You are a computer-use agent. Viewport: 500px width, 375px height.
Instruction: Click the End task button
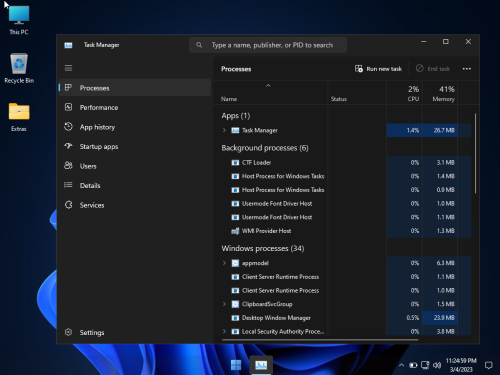433,69
